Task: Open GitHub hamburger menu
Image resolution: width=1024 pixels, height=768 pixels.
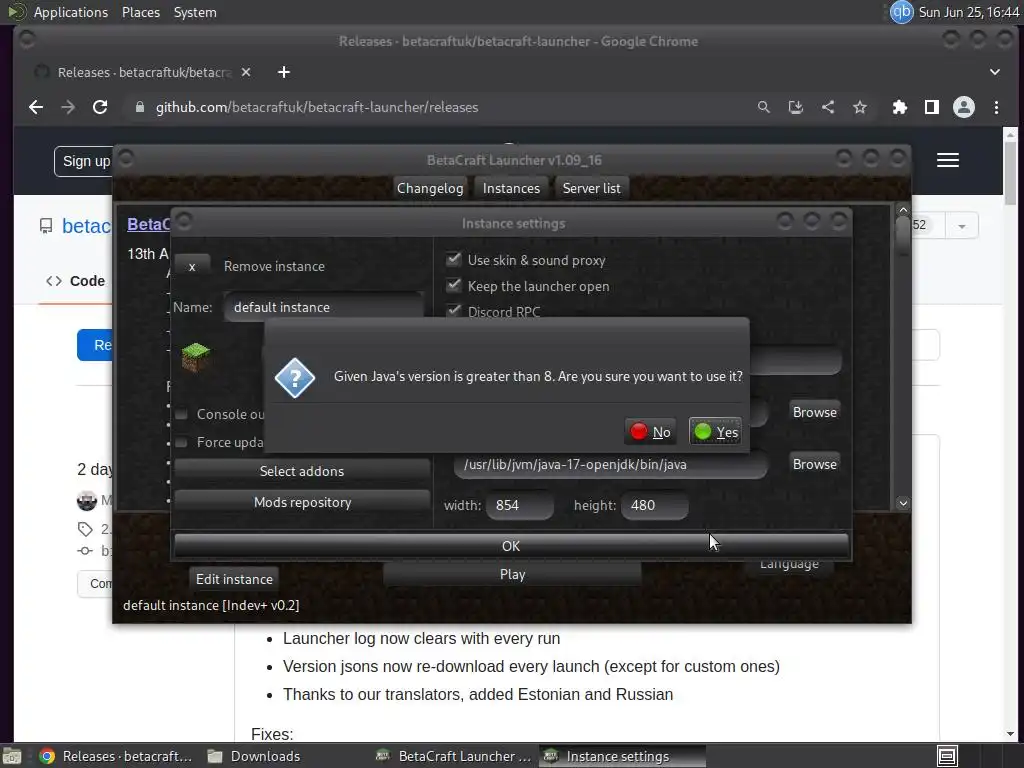Action: 948,160
